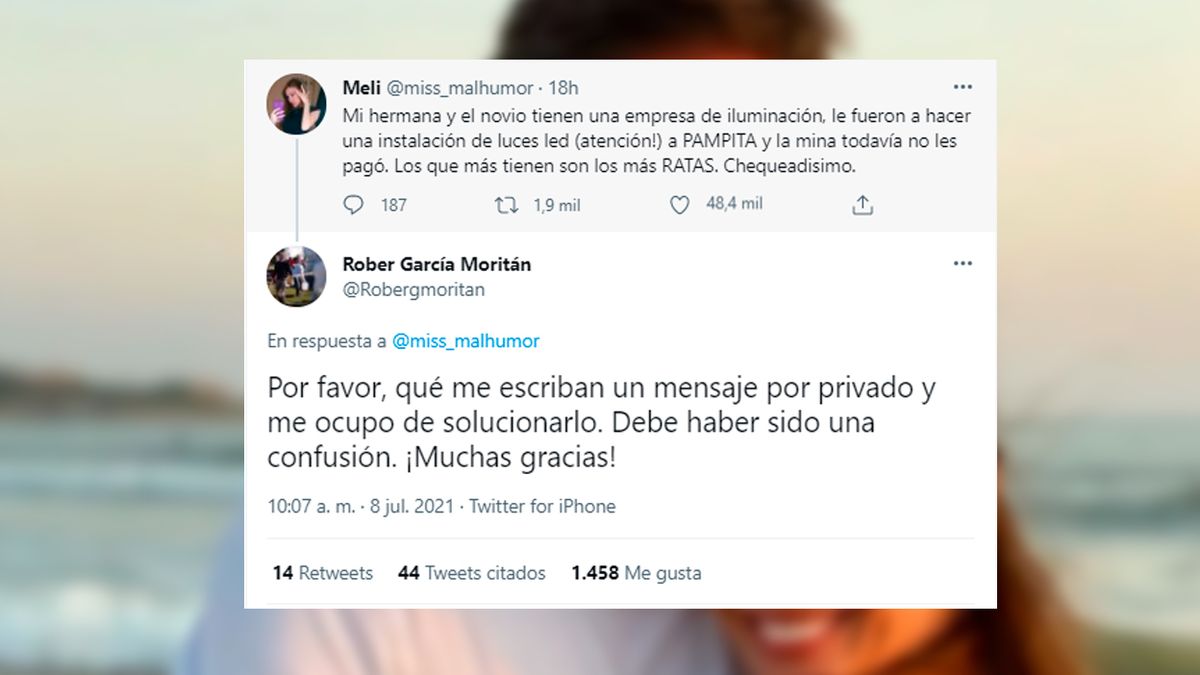Click the @Robergmoritan handle
1200x675 pixels.
414,289
